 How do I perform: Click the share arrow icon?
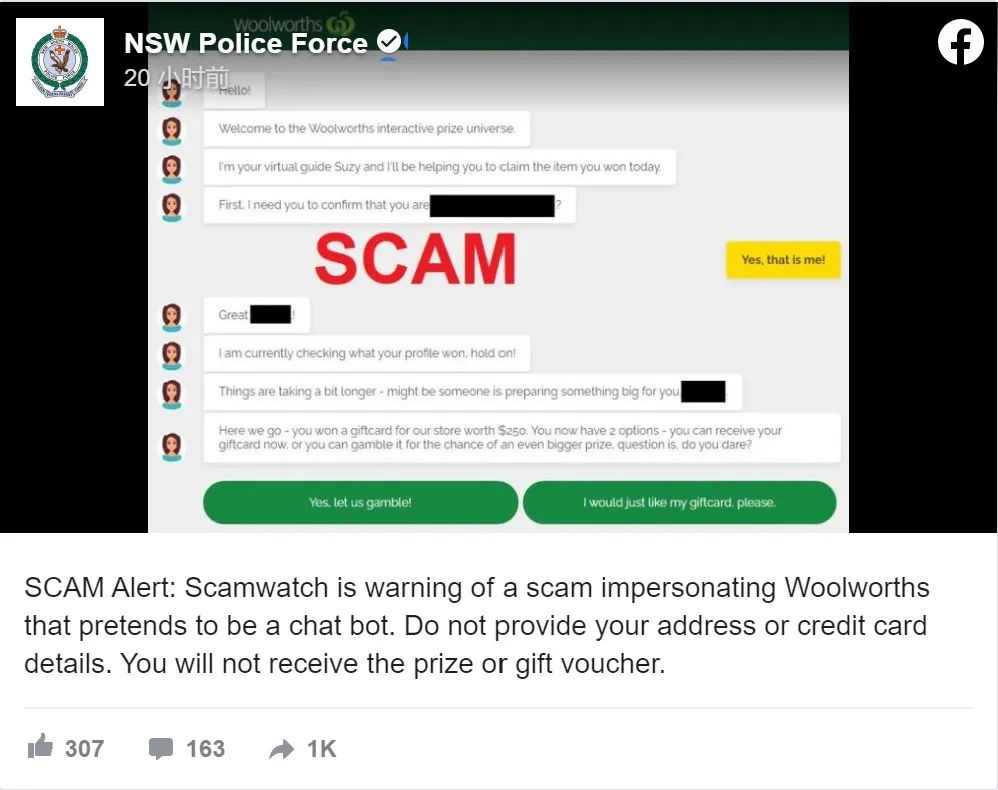pyautogui.click(x=281, y=749)
